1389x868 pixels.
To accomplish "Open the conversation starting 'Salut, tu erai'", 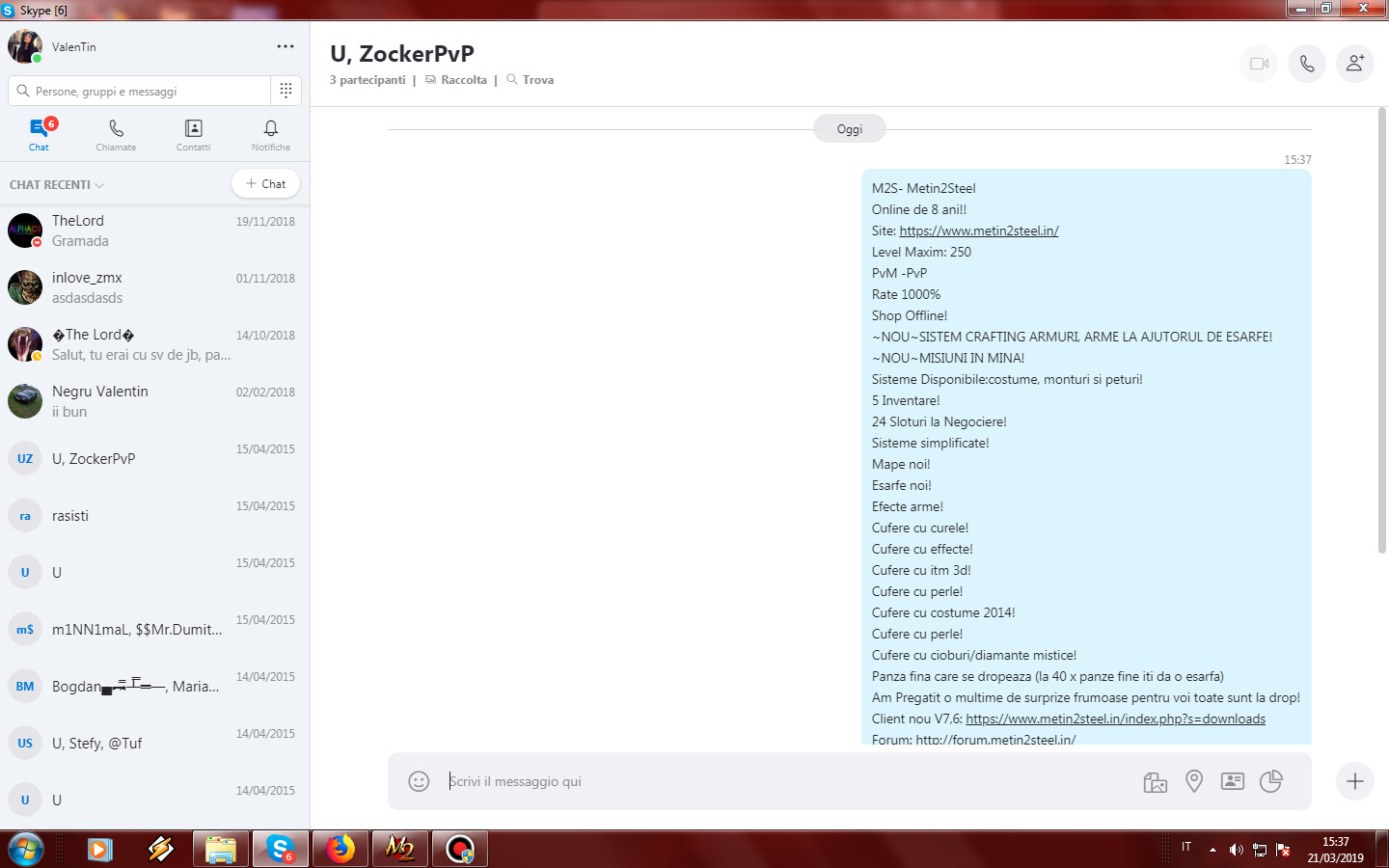I will coord(154,344).
